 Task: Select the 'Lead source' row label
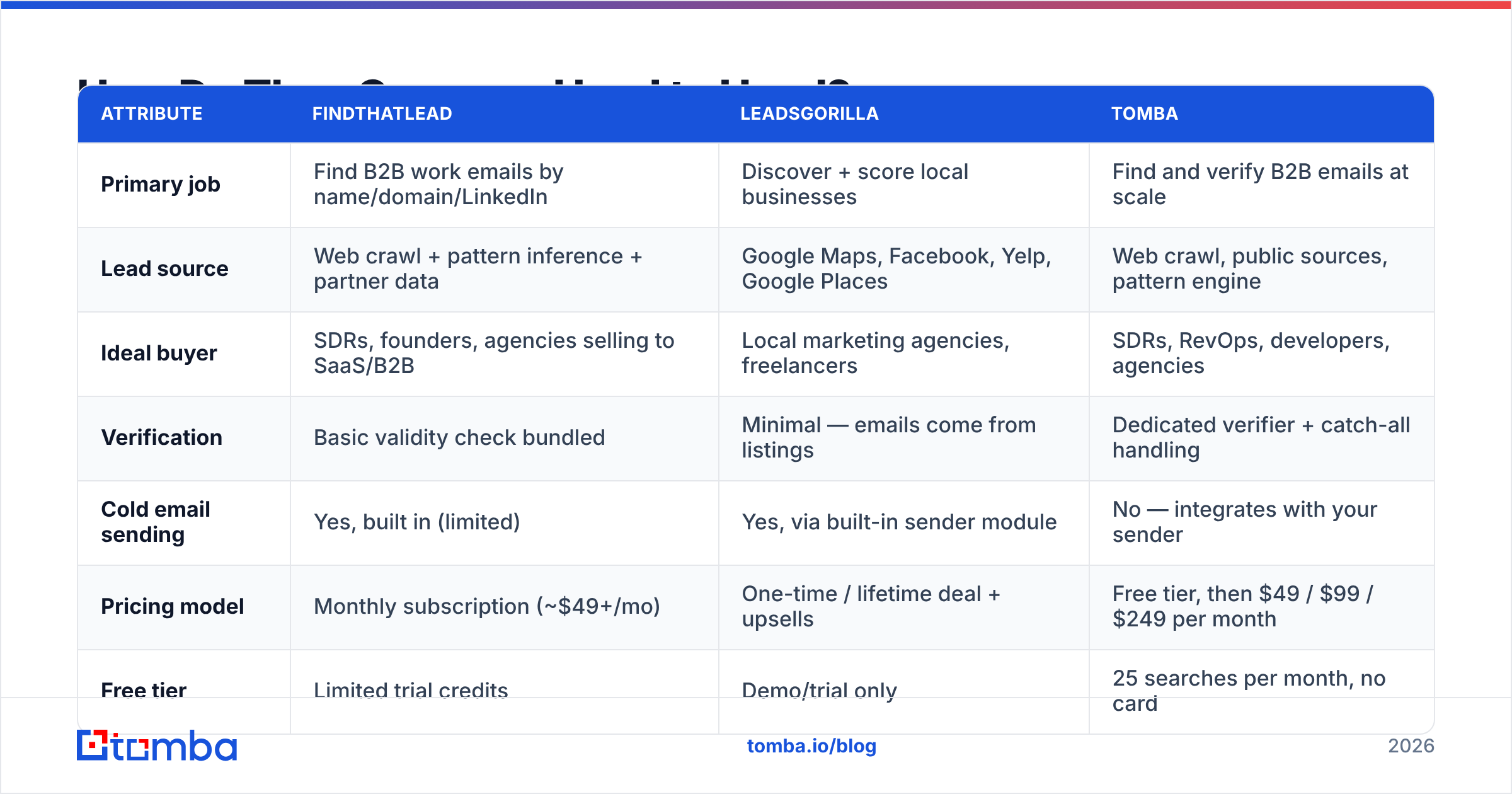[164, 268]
